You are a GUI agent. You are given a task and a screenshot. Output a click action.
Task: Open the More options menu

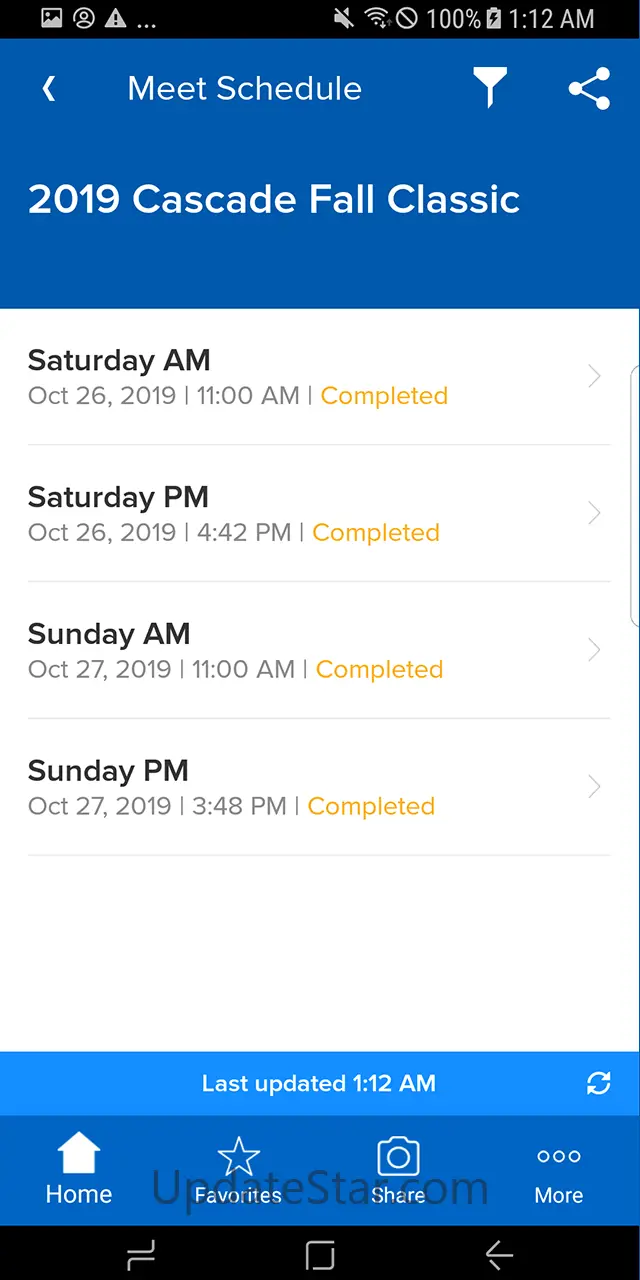[x=558, y=1169]
